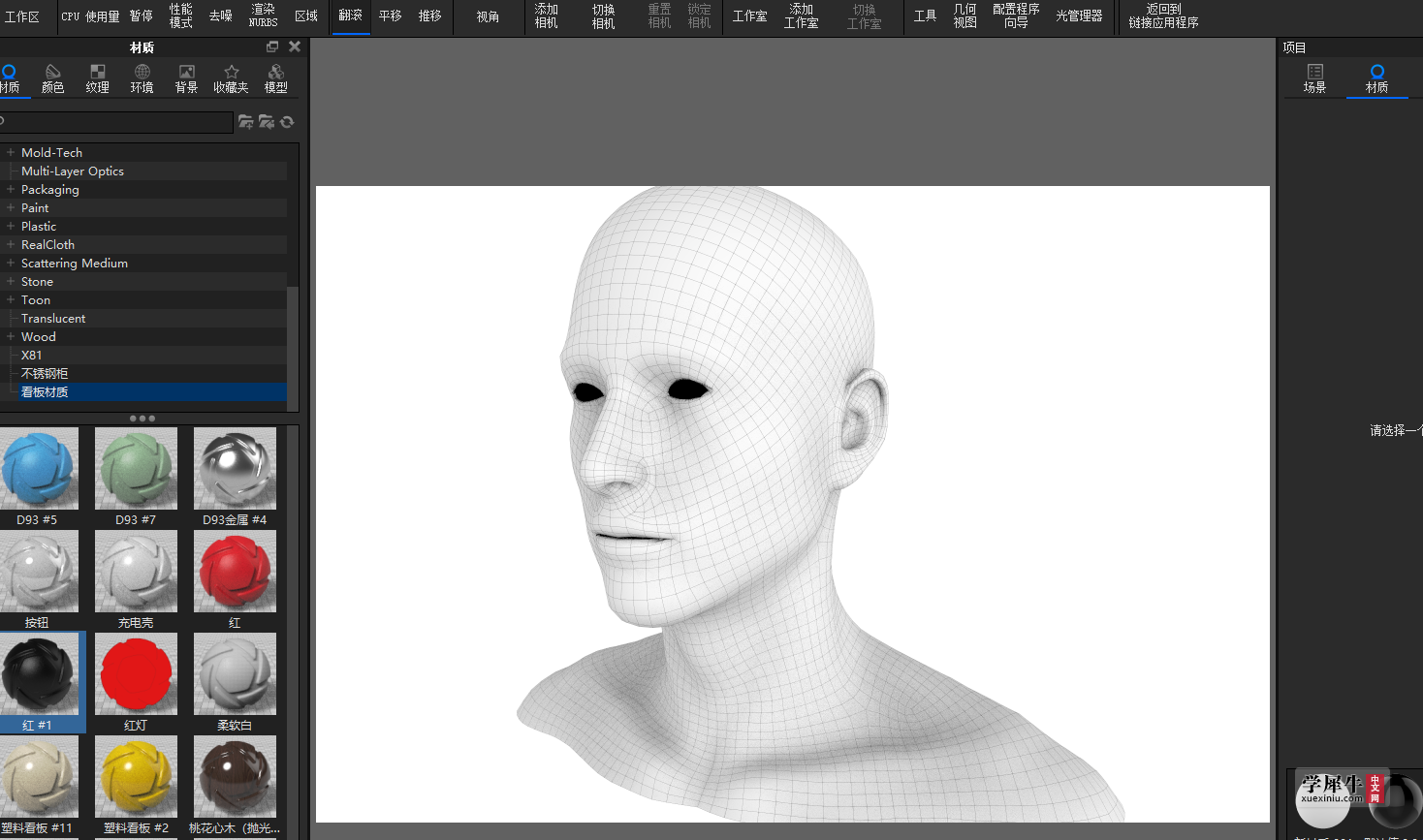The image size is (1423, 840).
Task: Select the 桃花心木 wood material thumbnail
Action: (235, 777)
